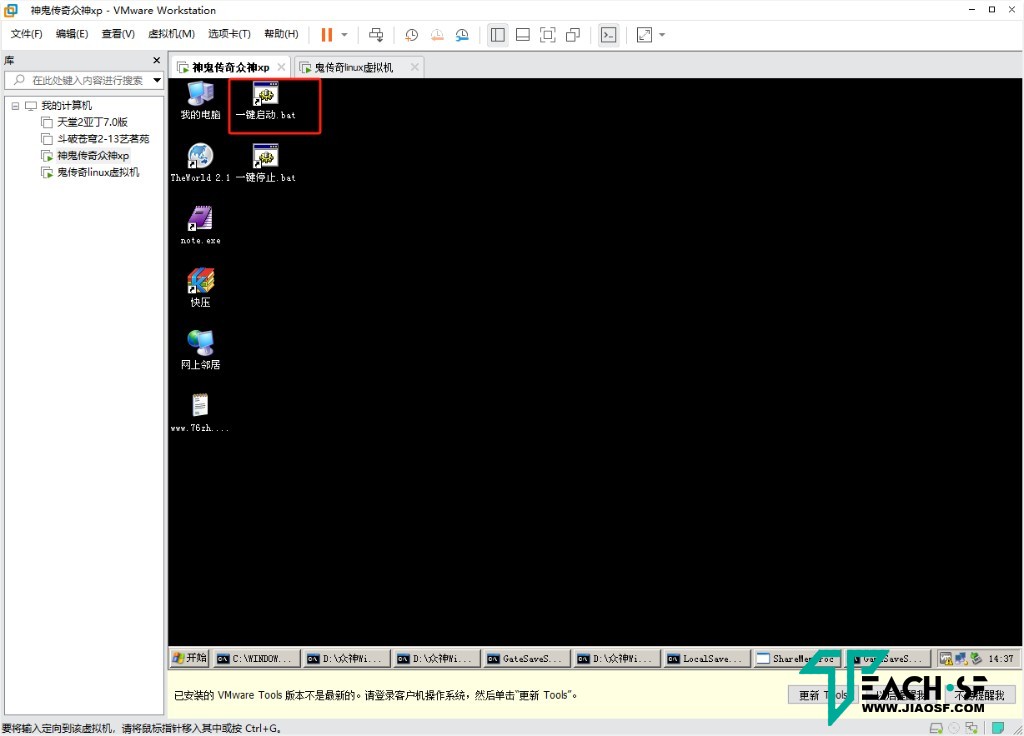Click the hard disk status bar icon
This screenshot has height=736, width=1024.
(x=936, y=728)
